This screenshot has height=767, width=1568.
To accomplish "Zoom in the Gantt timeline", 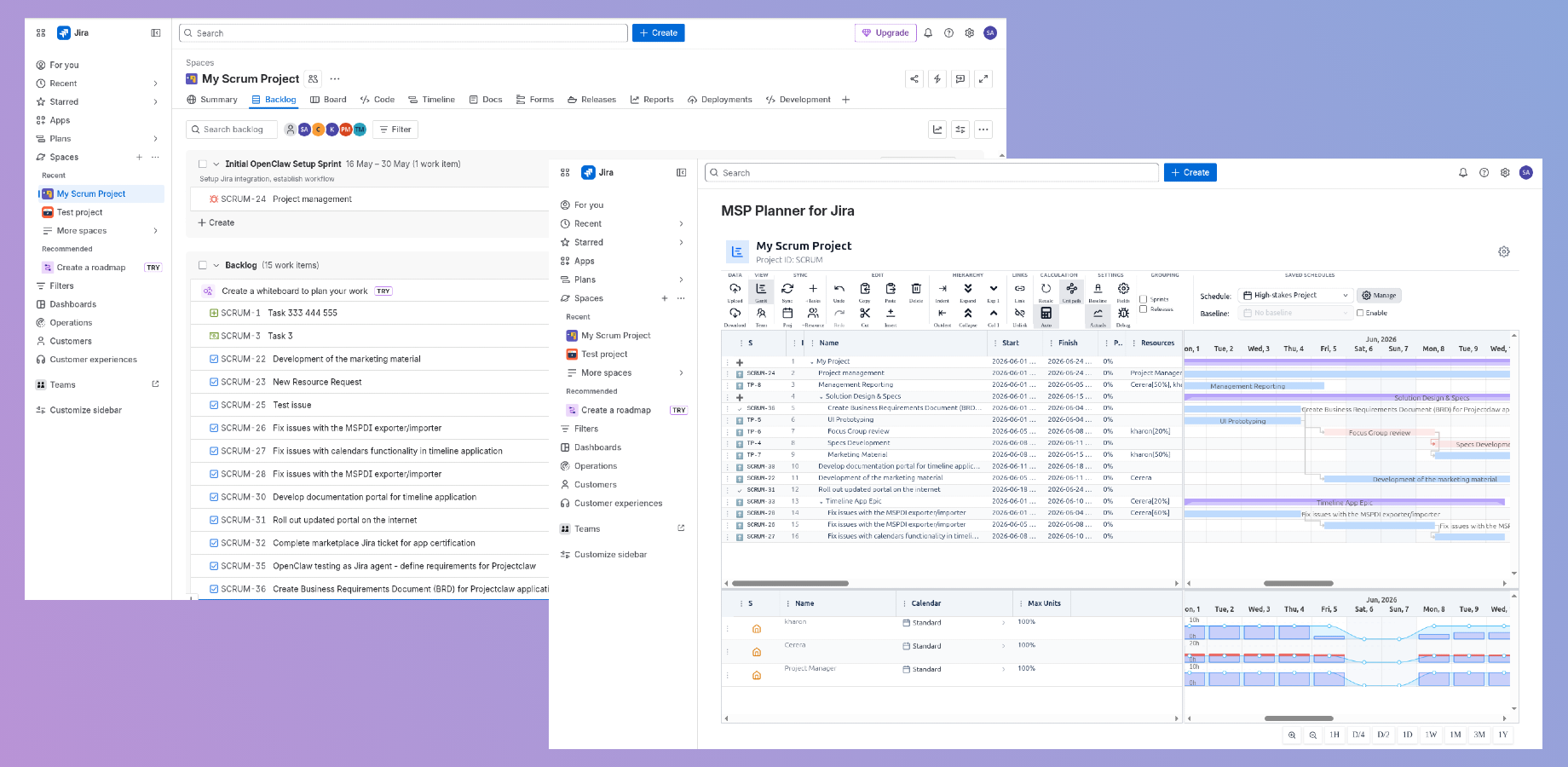I will click(1292, 735).
